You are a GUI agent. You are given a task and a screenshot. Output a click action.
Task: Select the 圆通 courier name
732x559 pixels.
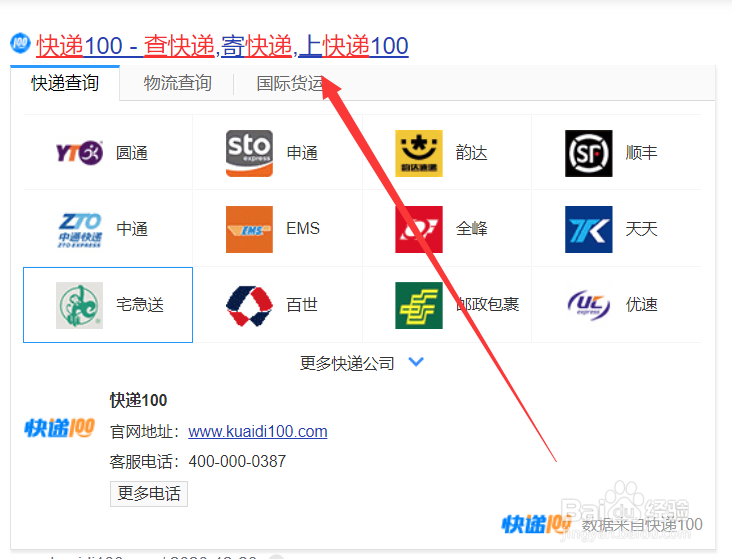pyautogui.click(x=132, y=153)
